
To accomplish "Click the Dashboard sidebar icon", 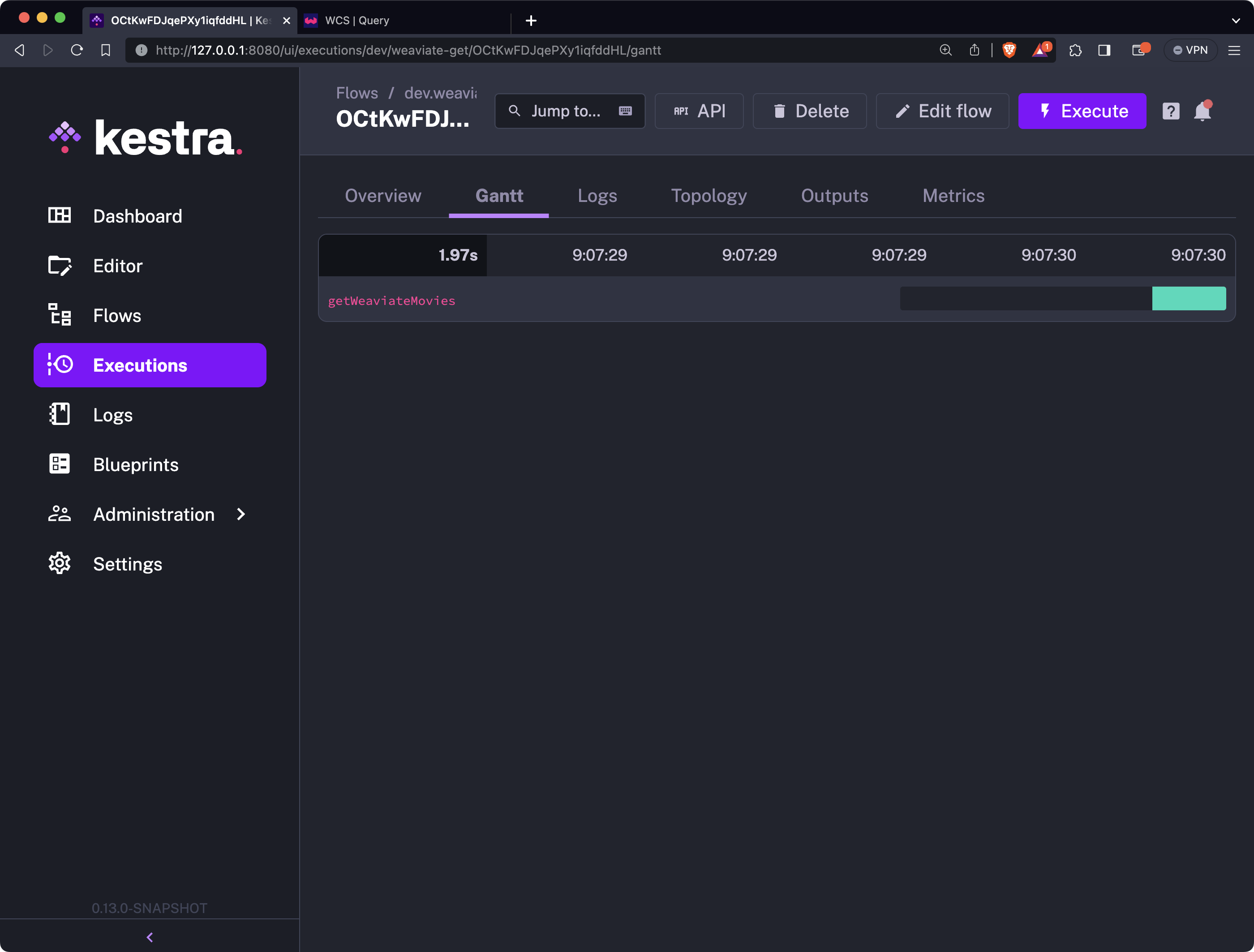I will click(60, 215).
